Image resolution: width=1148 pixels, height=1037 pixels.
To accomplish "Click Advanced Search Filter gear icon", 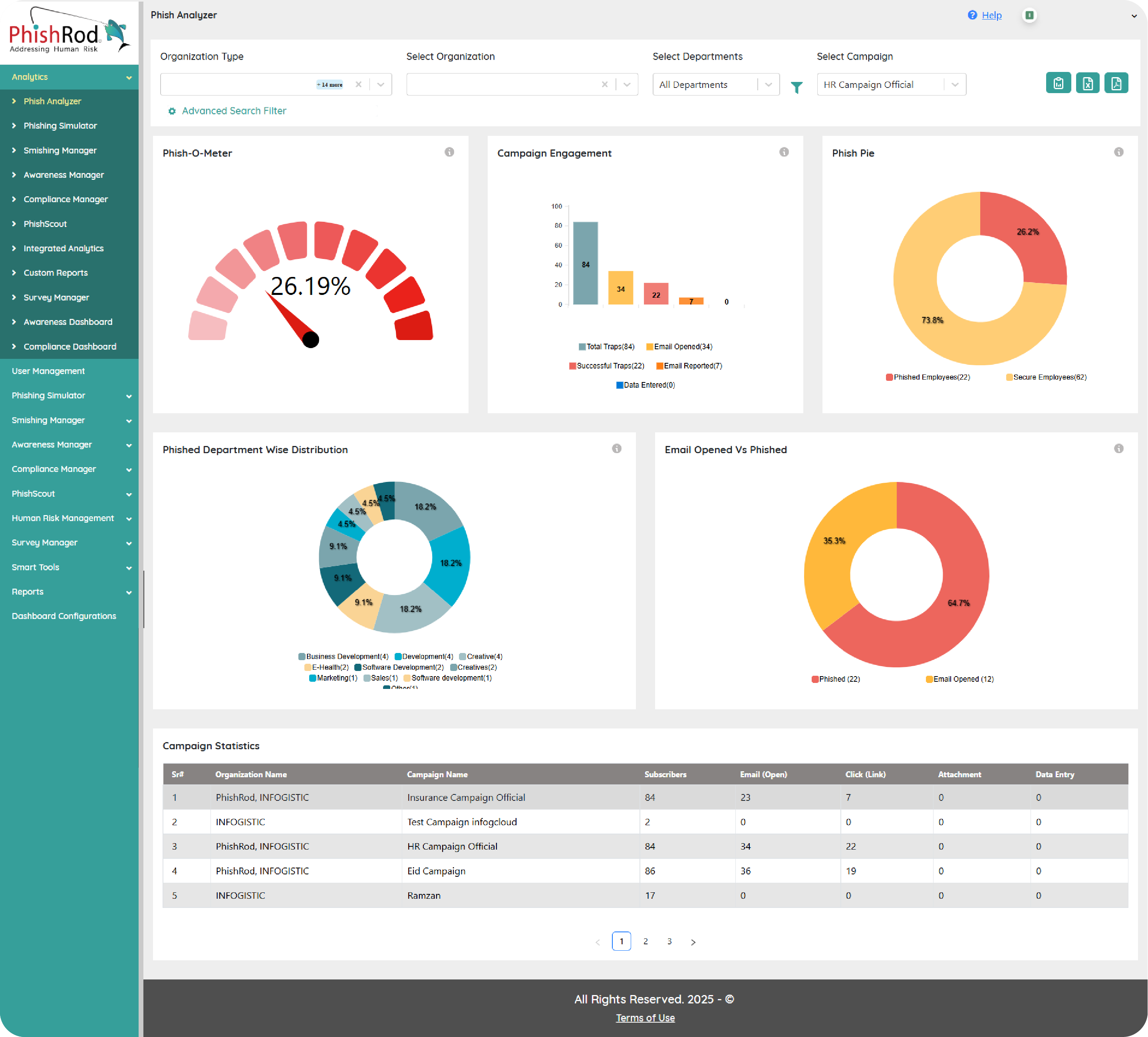I will pyautogui.click(x=172, y=111).
